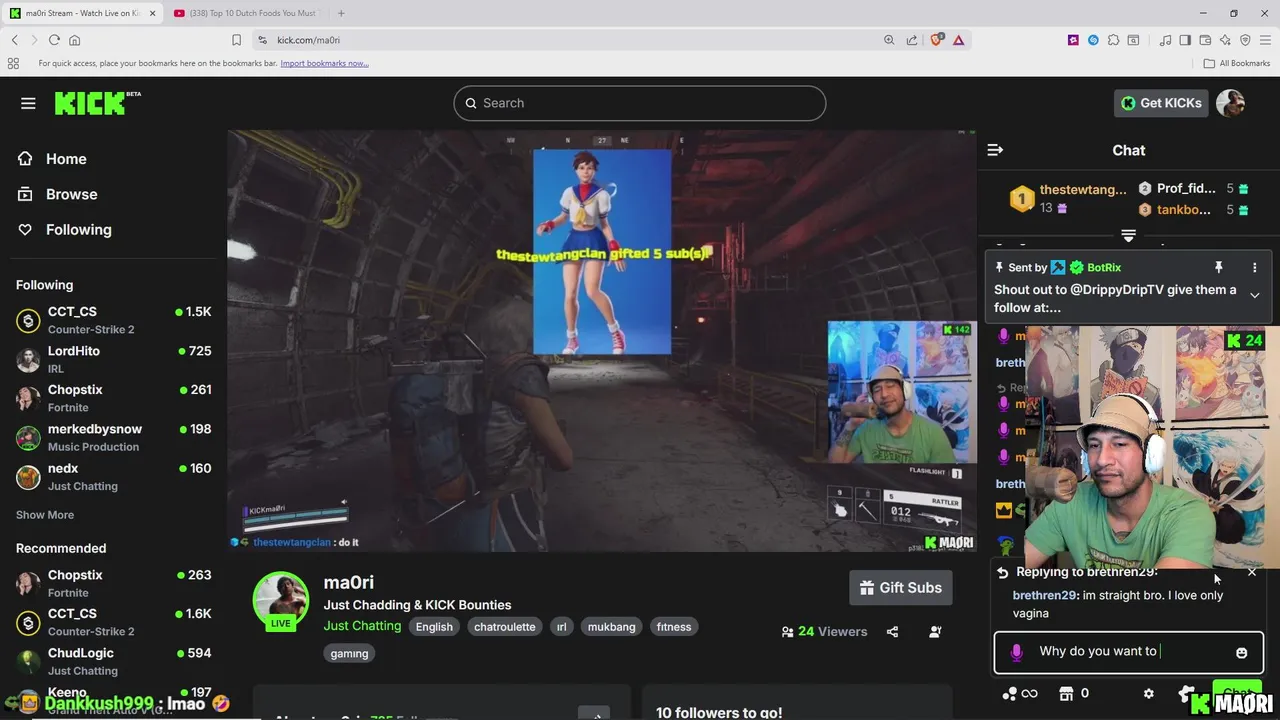Open nedx channel

tap(113, 476)
